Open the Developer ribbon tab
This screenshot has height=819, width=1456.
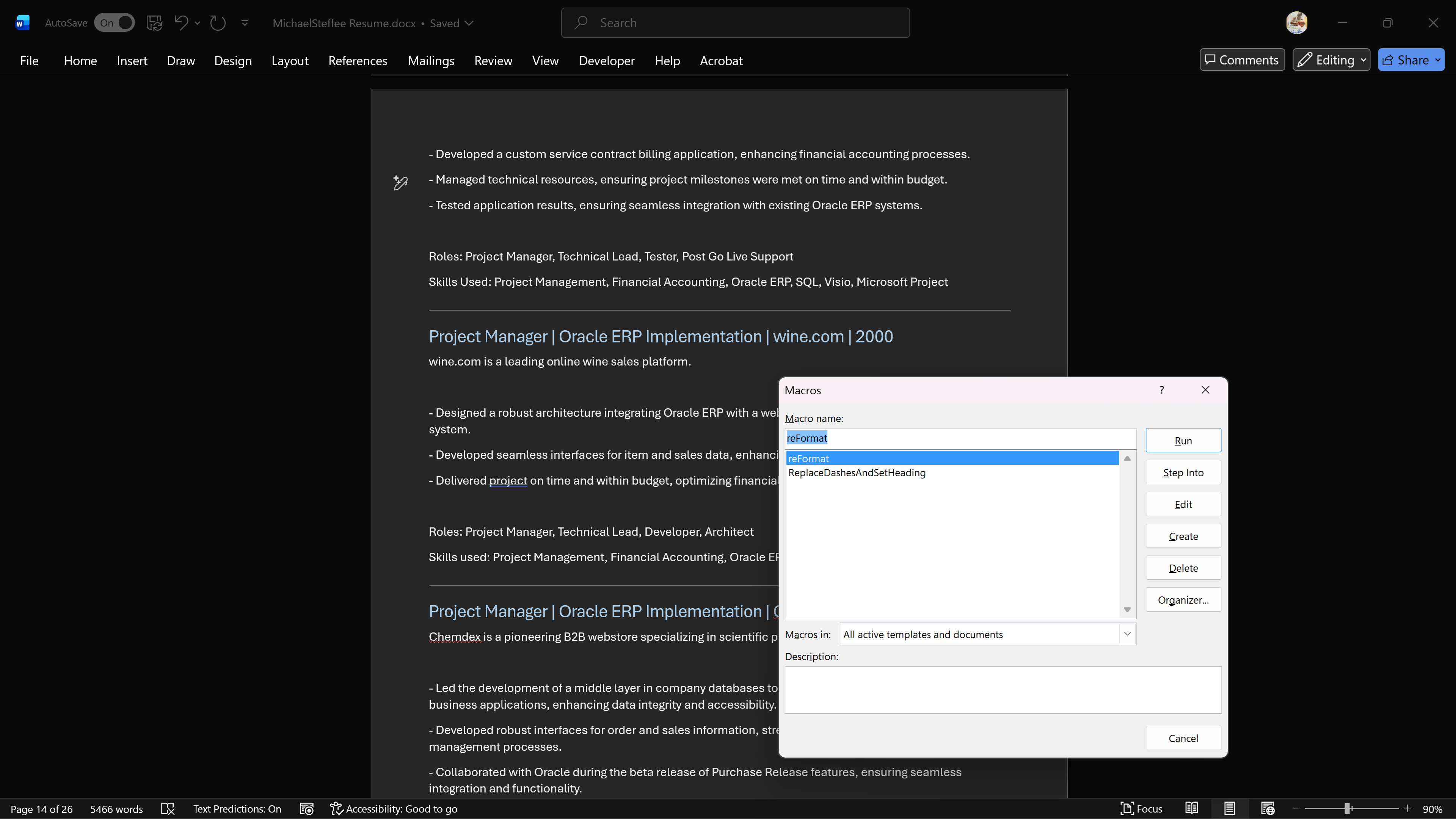pos(607,61)
